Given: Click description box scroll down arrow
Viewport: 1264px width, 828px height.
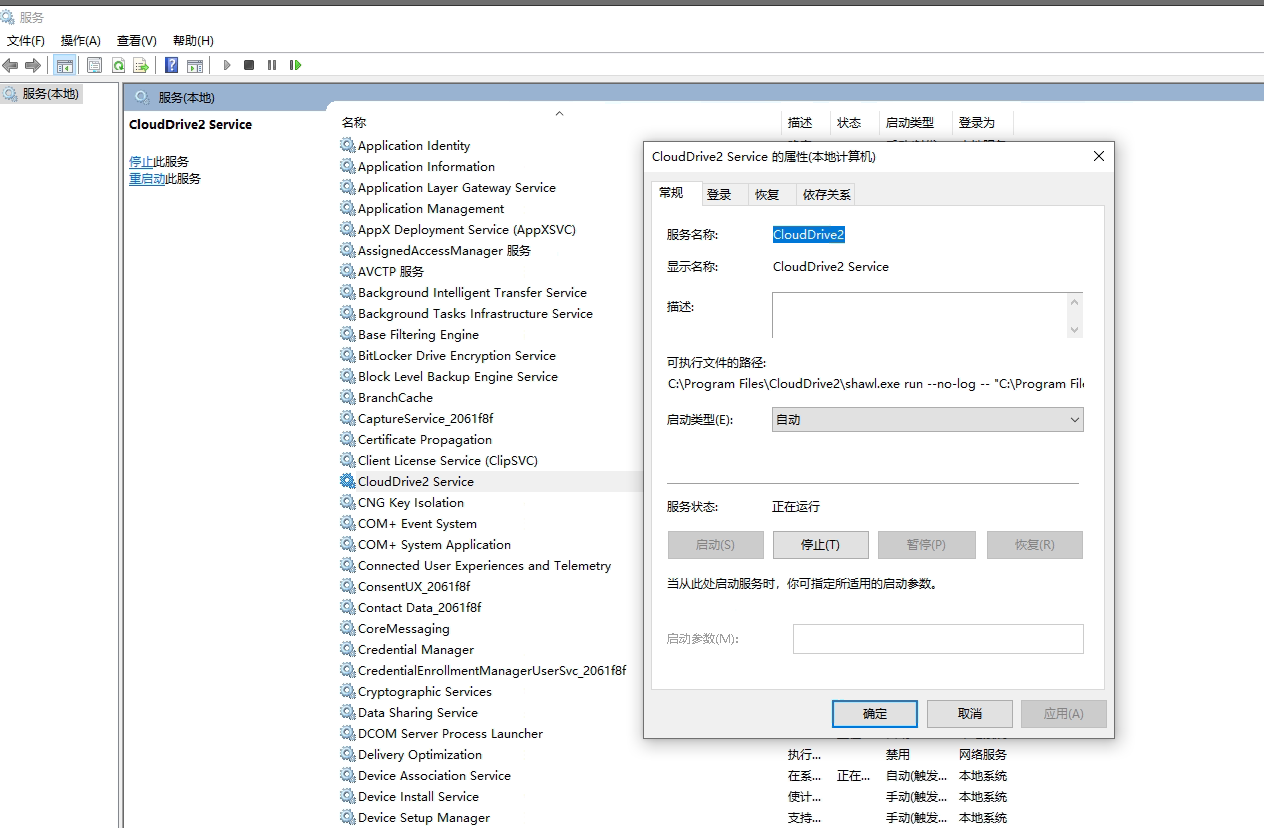Looking at the screenshot, I should [1075, 329].
